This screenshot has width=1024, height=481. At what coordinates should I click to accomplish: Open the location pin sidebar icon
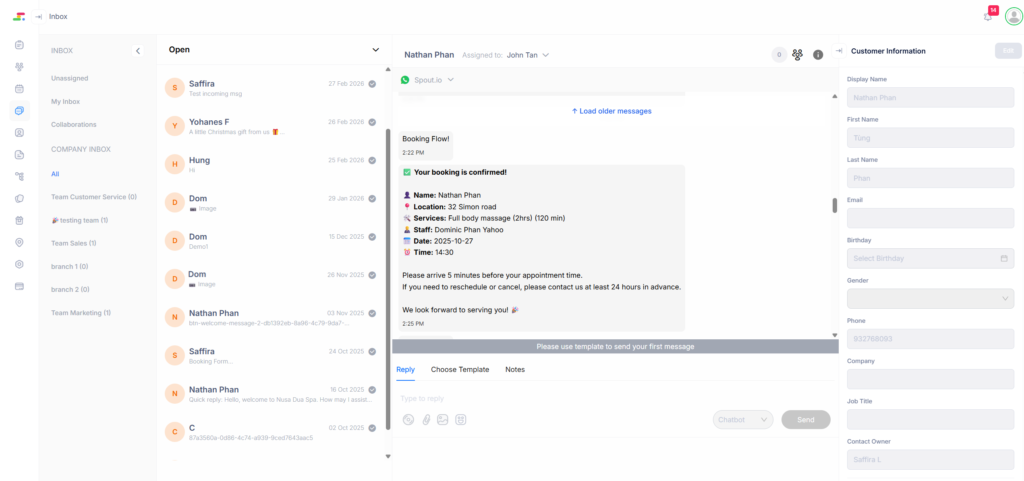point(19,242)
